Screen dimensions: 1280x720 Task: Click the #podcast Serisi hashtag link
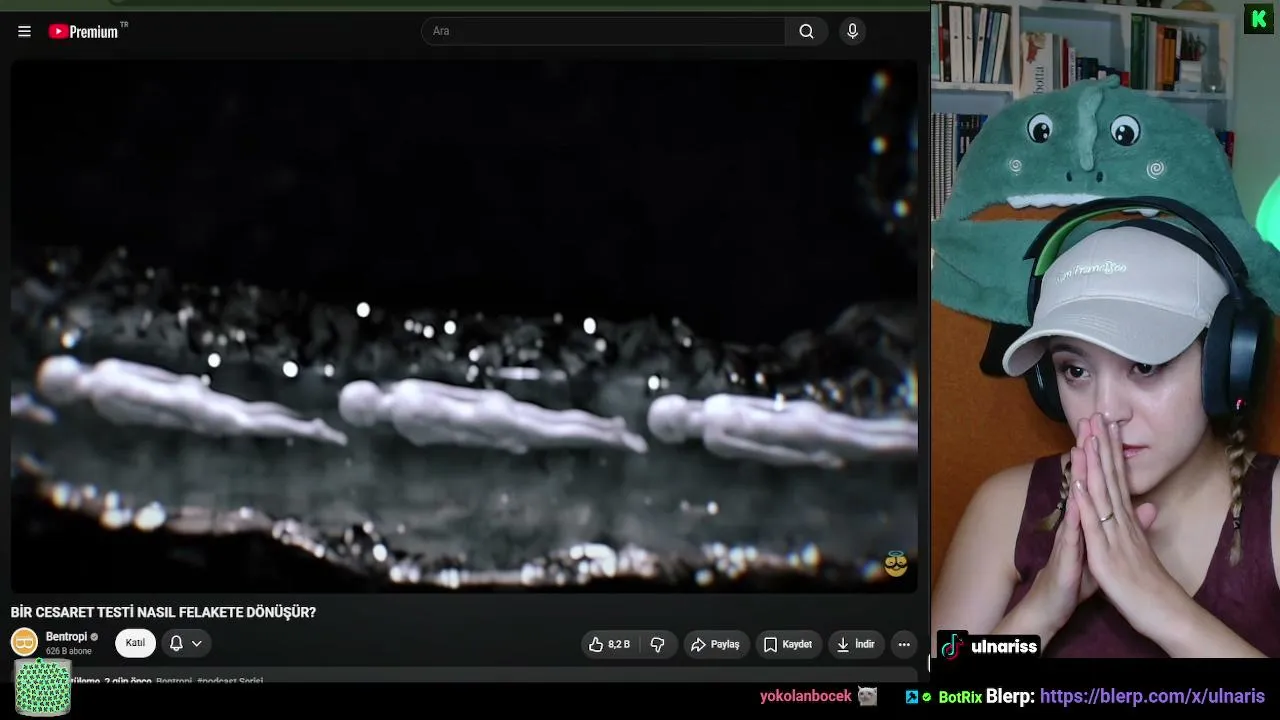230,681
